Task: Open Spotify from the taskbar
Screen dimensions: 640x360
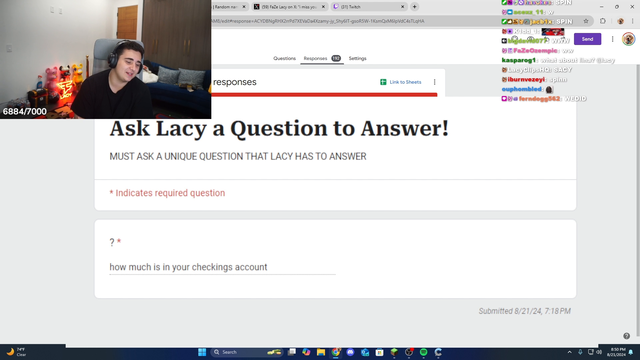Action: click(x=423, y=352)
